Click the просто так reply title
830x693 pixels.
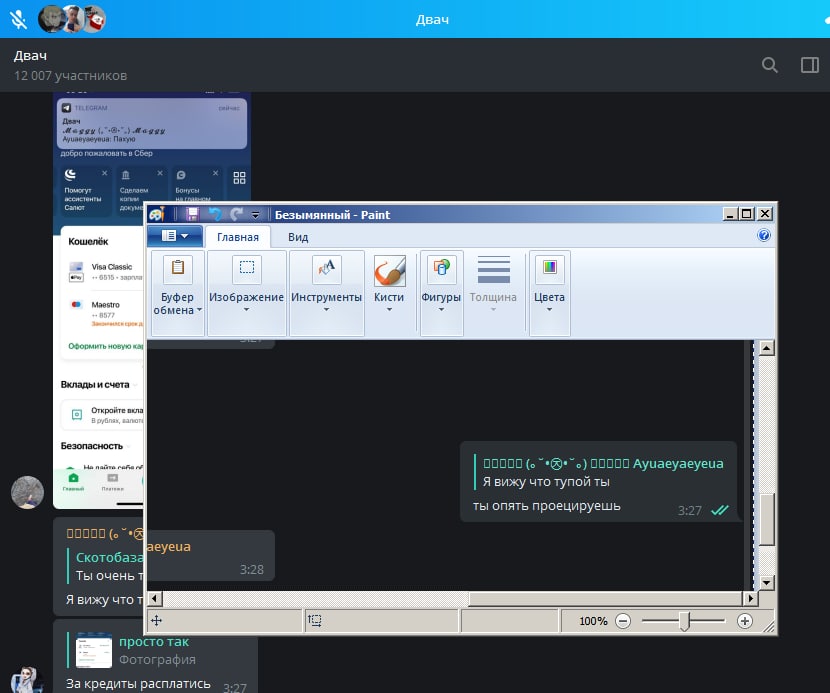point(154,642)
